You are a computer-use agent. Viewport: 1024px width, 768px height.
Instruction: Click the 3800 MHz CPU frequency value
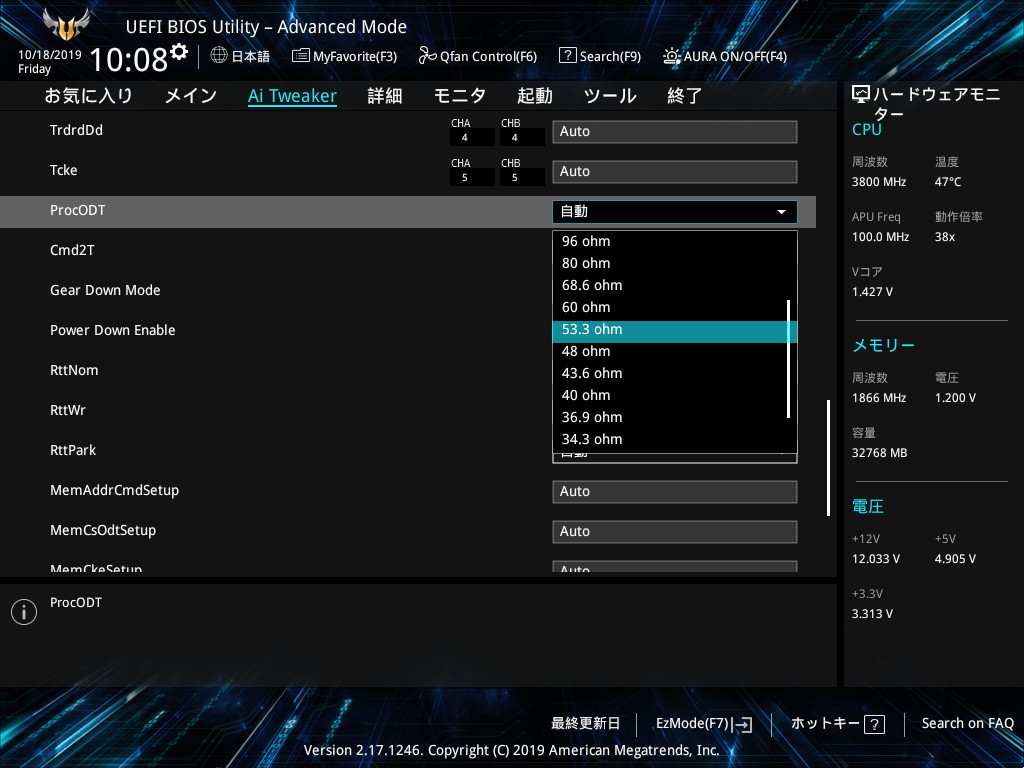click(x=879, y=182)
